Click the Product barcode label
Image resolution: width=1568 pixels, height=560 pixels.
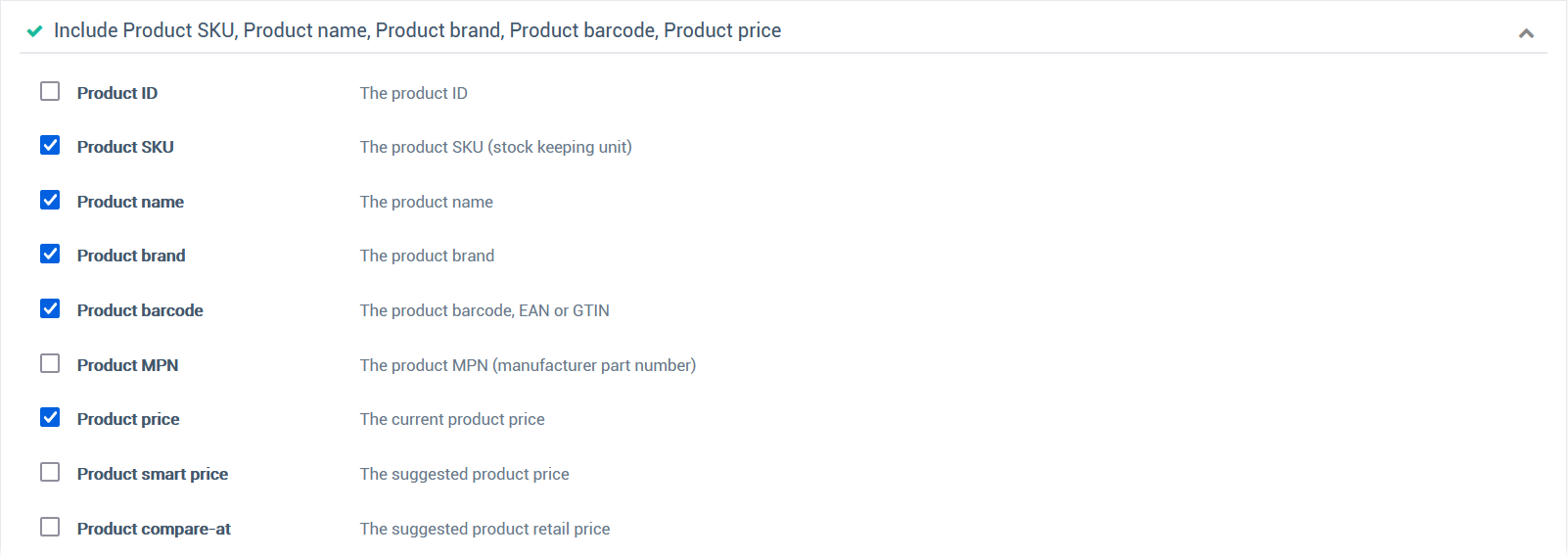point(140,310)
